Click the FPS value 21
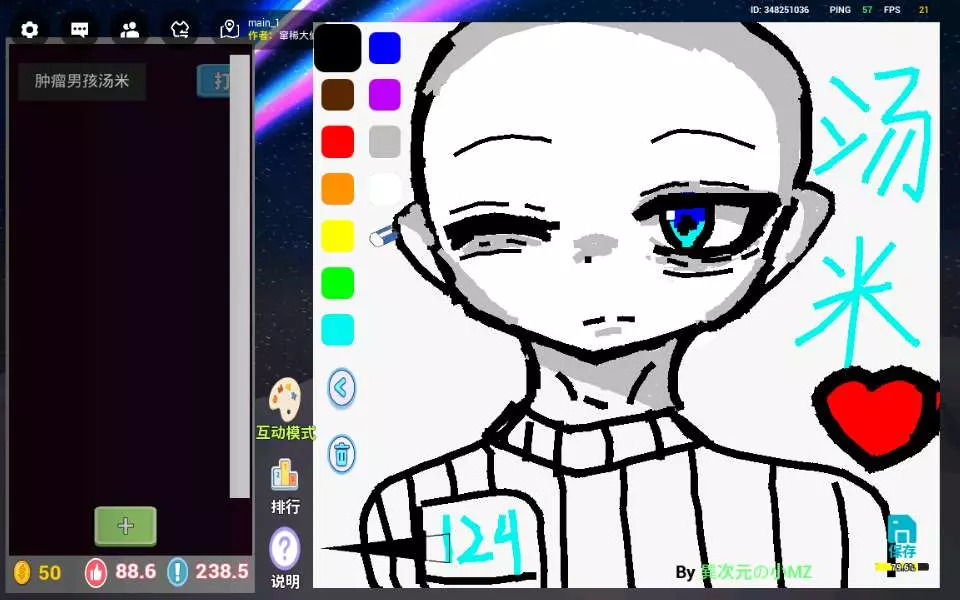Image resolution: width=960 pixels, height=600 pixels. (x=923, y=10)
